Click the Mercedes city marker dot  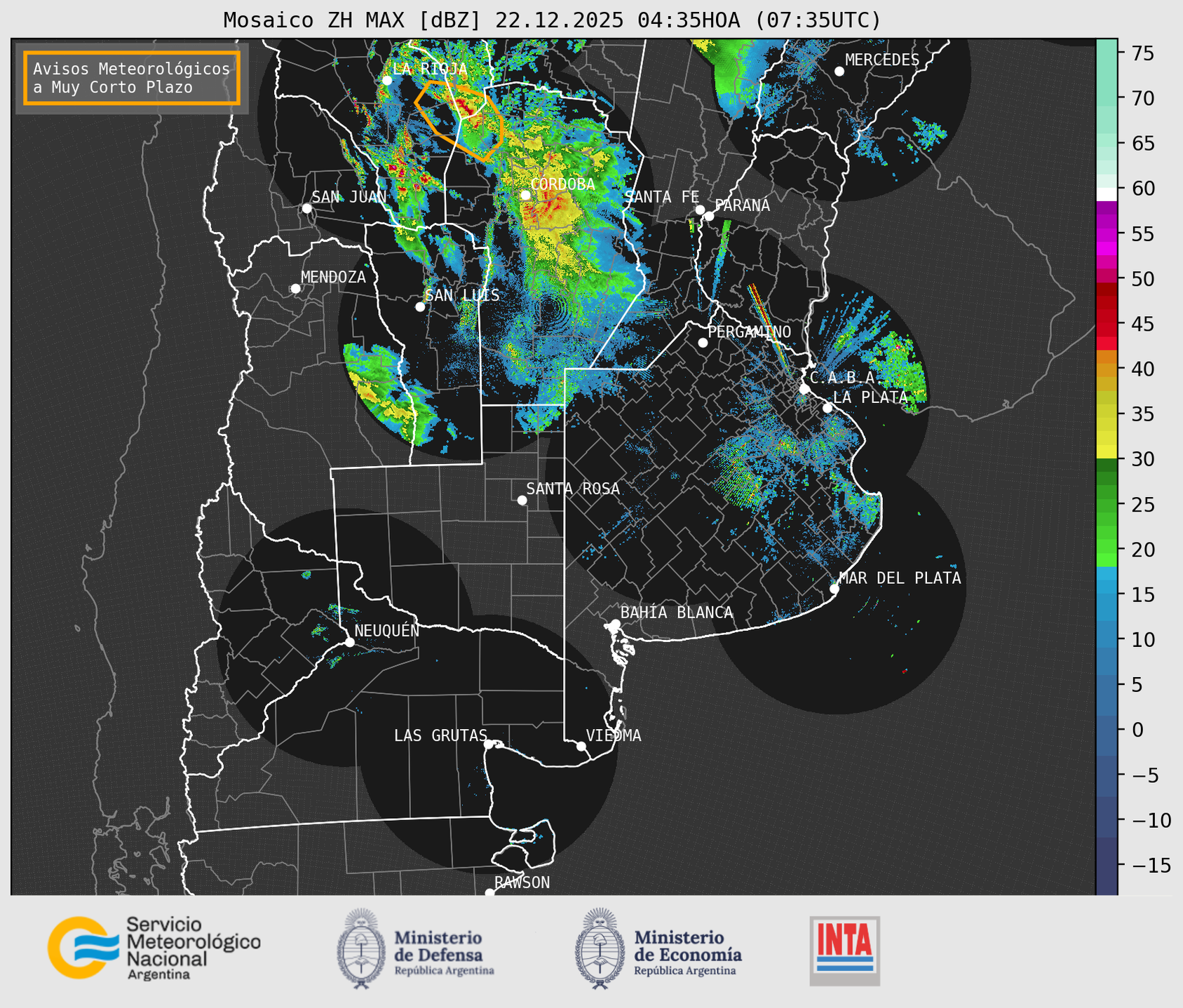[x=839, y=71]
